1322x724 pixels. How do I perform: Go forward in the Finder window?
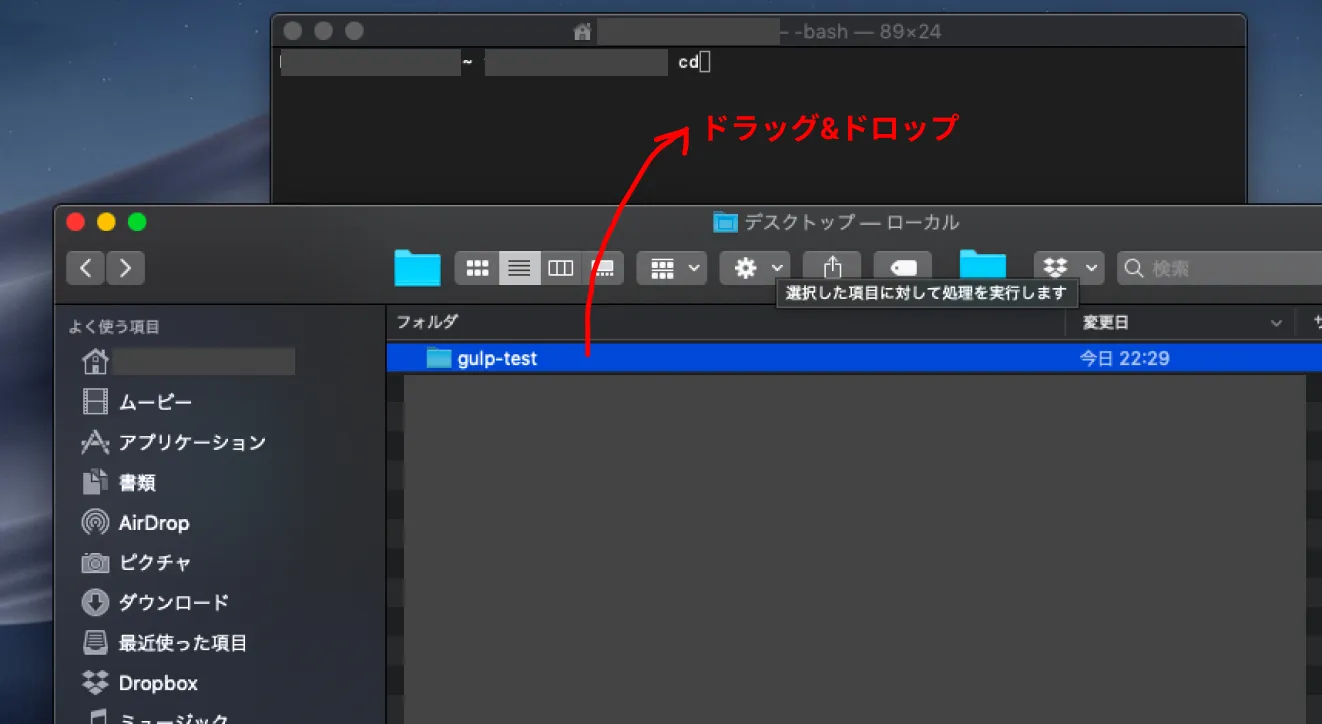point(125,268)
